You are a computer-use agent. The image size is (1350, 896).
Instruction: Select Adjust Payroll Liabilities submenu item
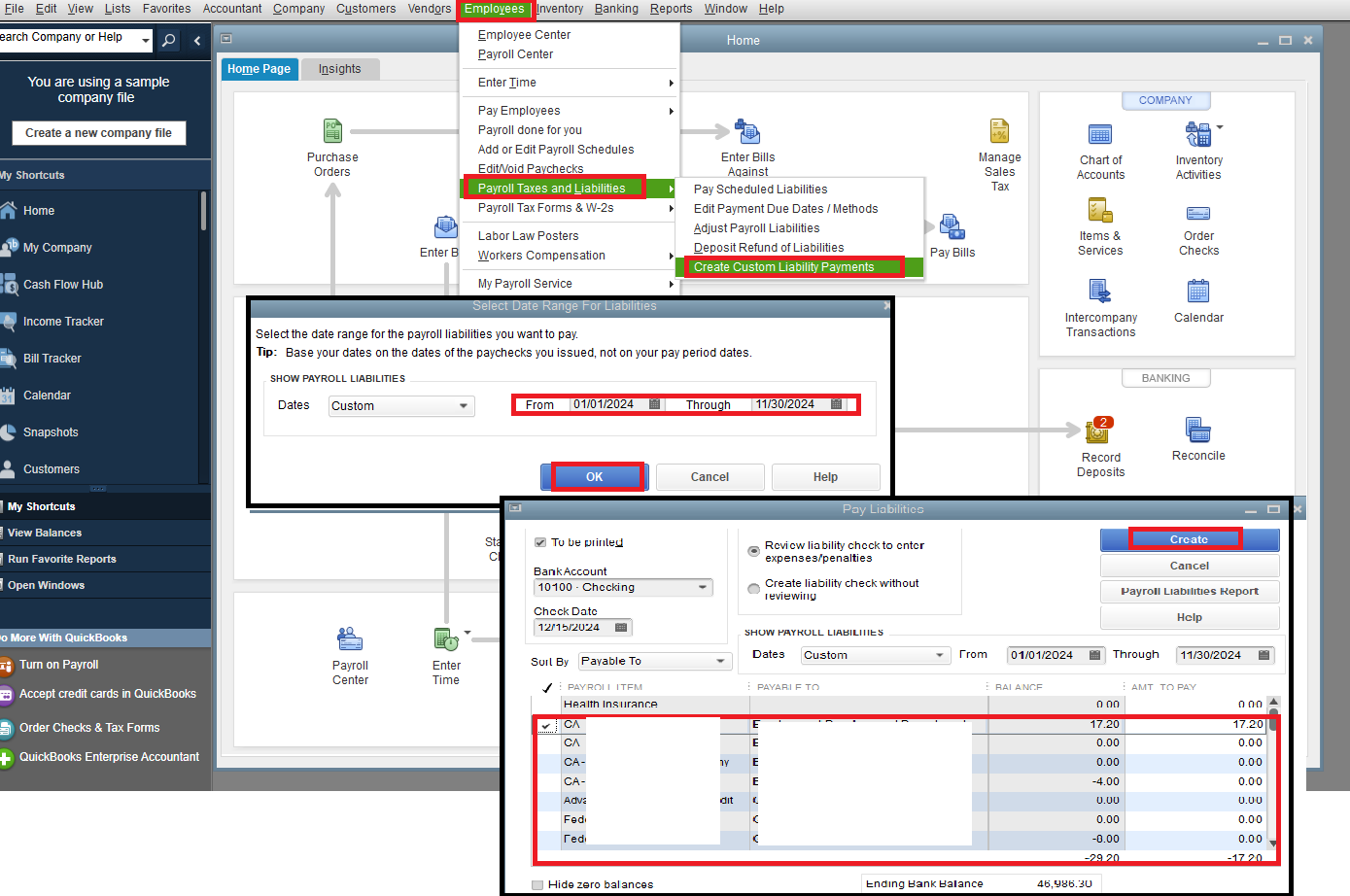coord(757,228)
